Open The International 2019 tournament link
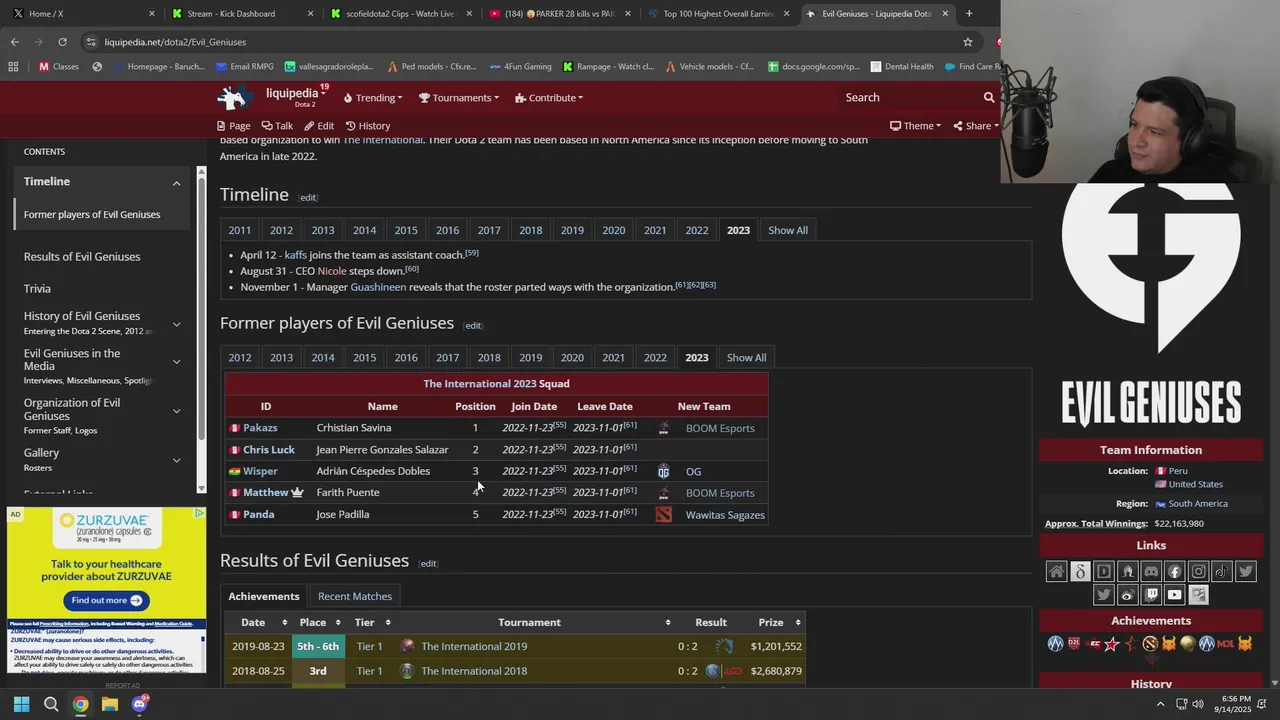This screenshot has width=1280, height=720. pyautogui.click(x=474, y=646)
